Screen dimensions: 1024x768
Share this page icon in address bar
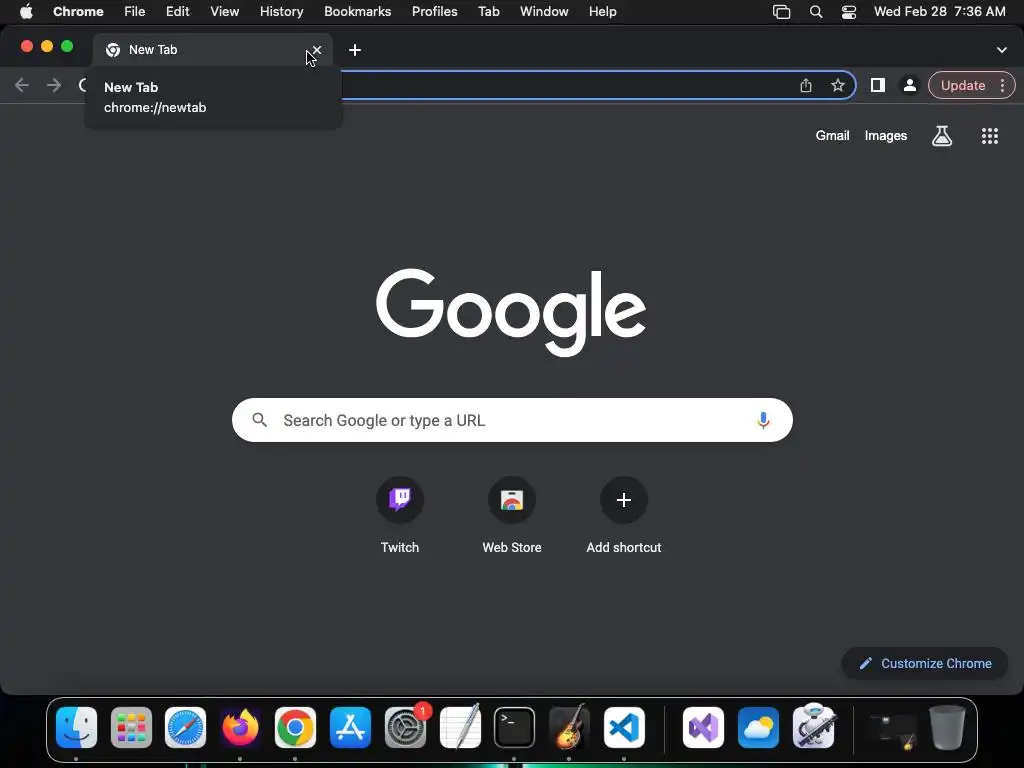(x=806, y=86)
